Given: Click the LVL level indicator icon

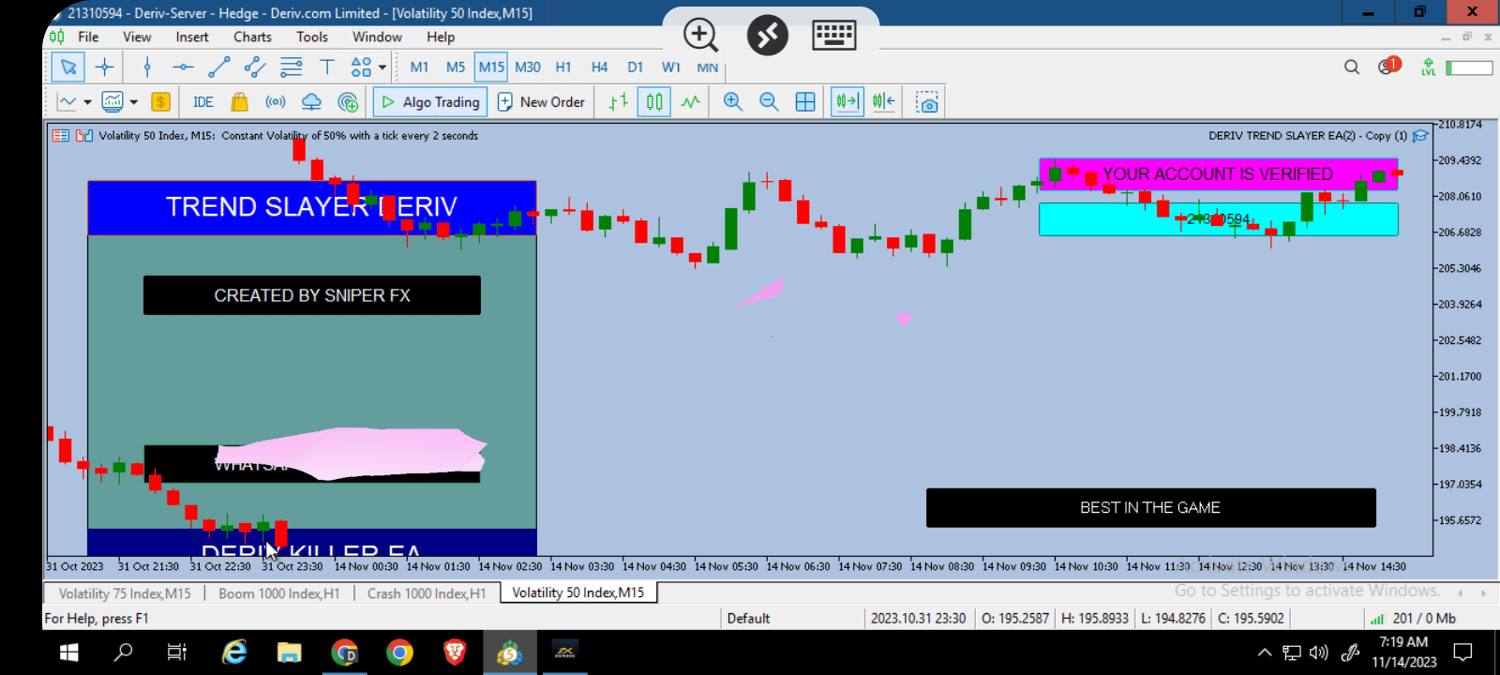Looking at the screenshot, I should point(1428,67).
